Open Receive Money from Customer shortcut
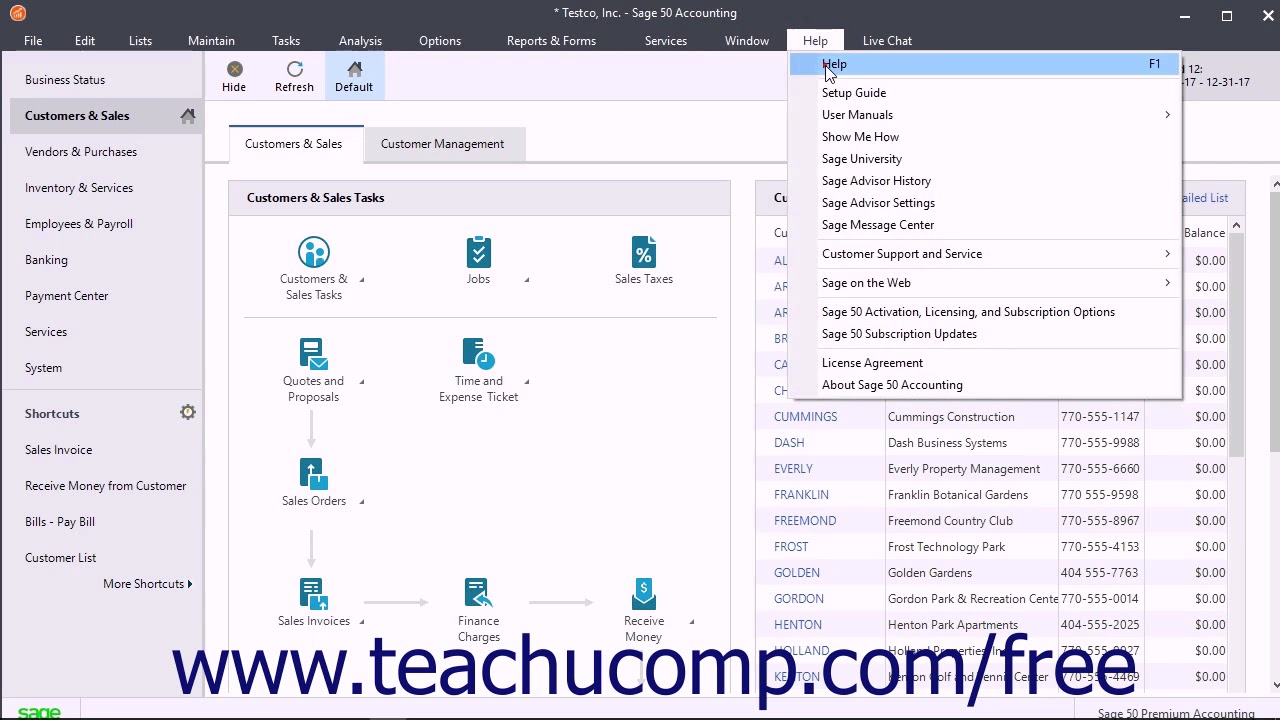 (105, 486)
